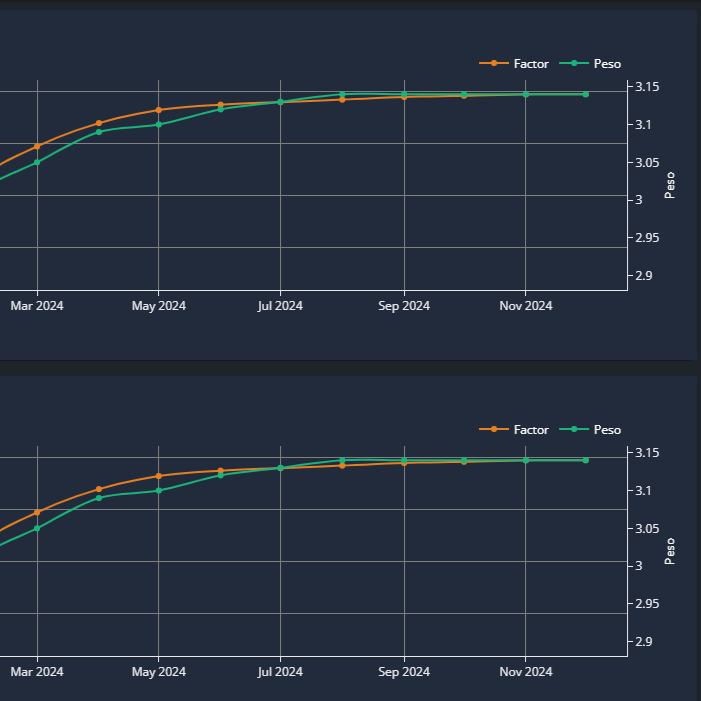The width and height of the screenshot is (701, 701).
Task: Click green Peso point at May 2024, top chart
Action: pos(159,125)
